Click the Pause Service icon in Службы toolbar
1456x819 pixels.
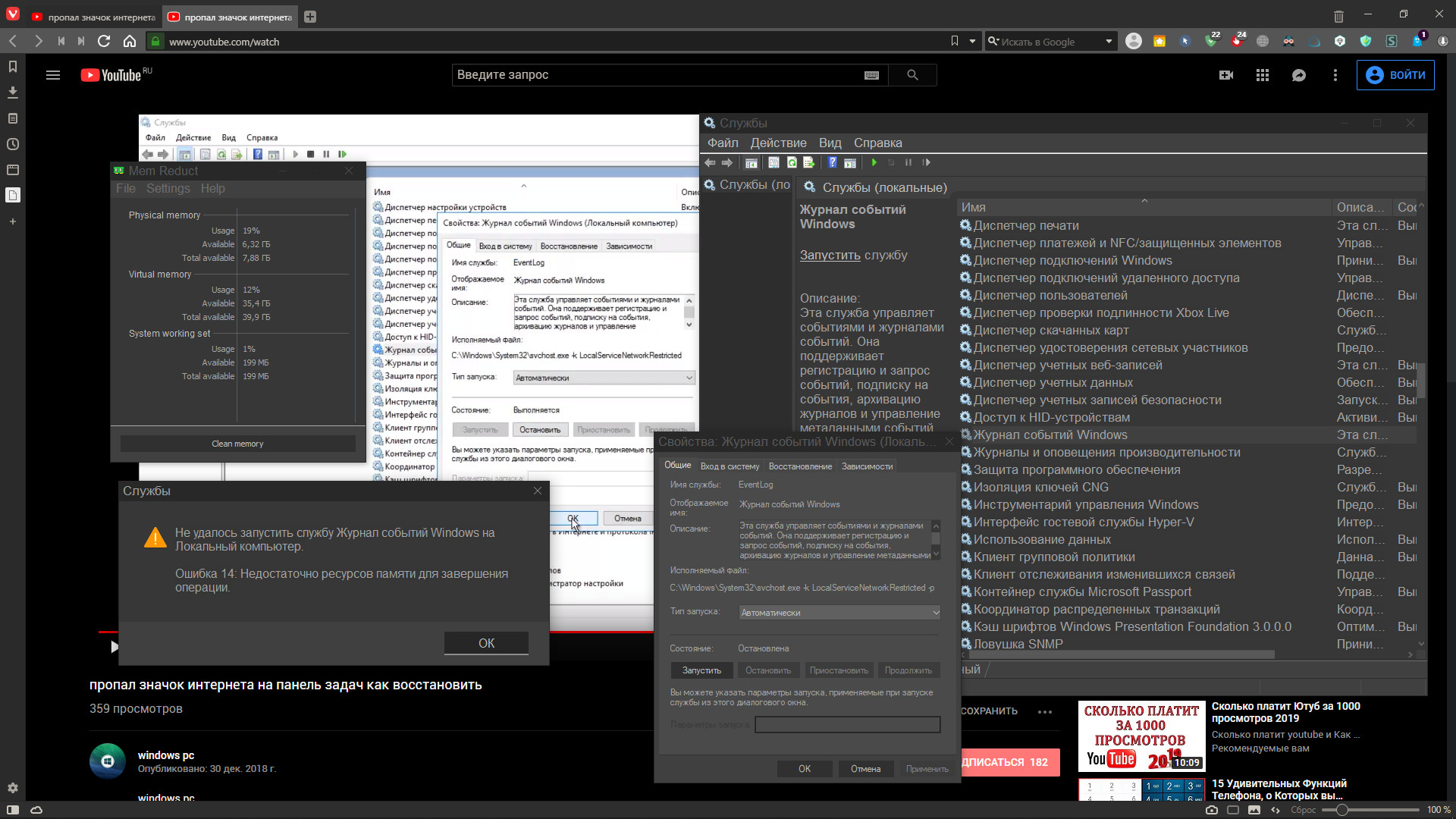point(908,162)
